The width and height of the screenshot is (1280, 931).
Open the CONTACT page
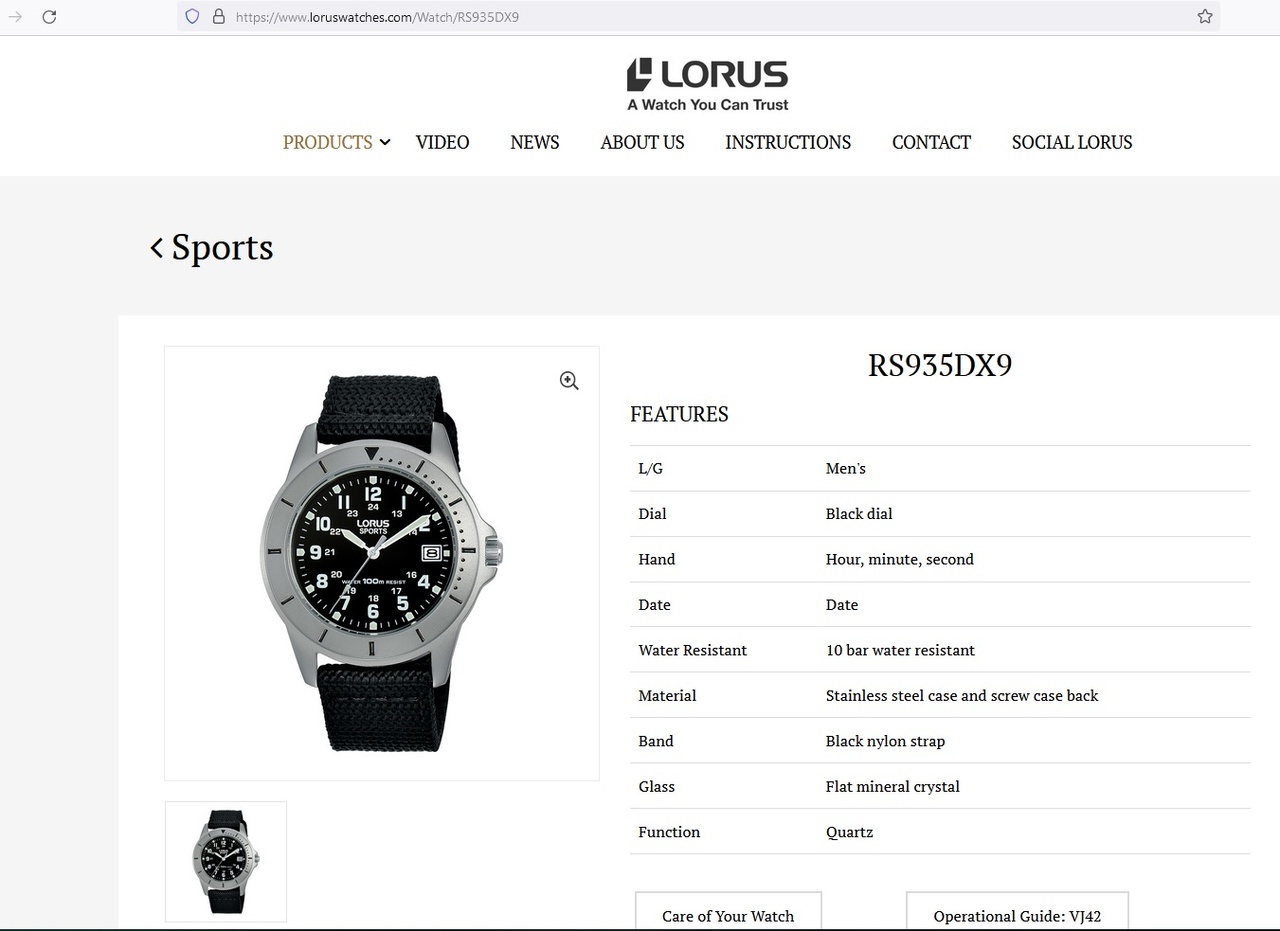[x=931, y=142]
